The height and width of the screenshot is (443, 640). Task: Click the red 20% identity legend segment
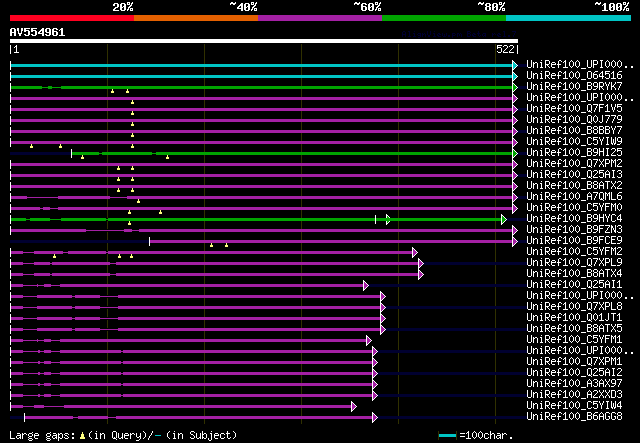(72, 18)
